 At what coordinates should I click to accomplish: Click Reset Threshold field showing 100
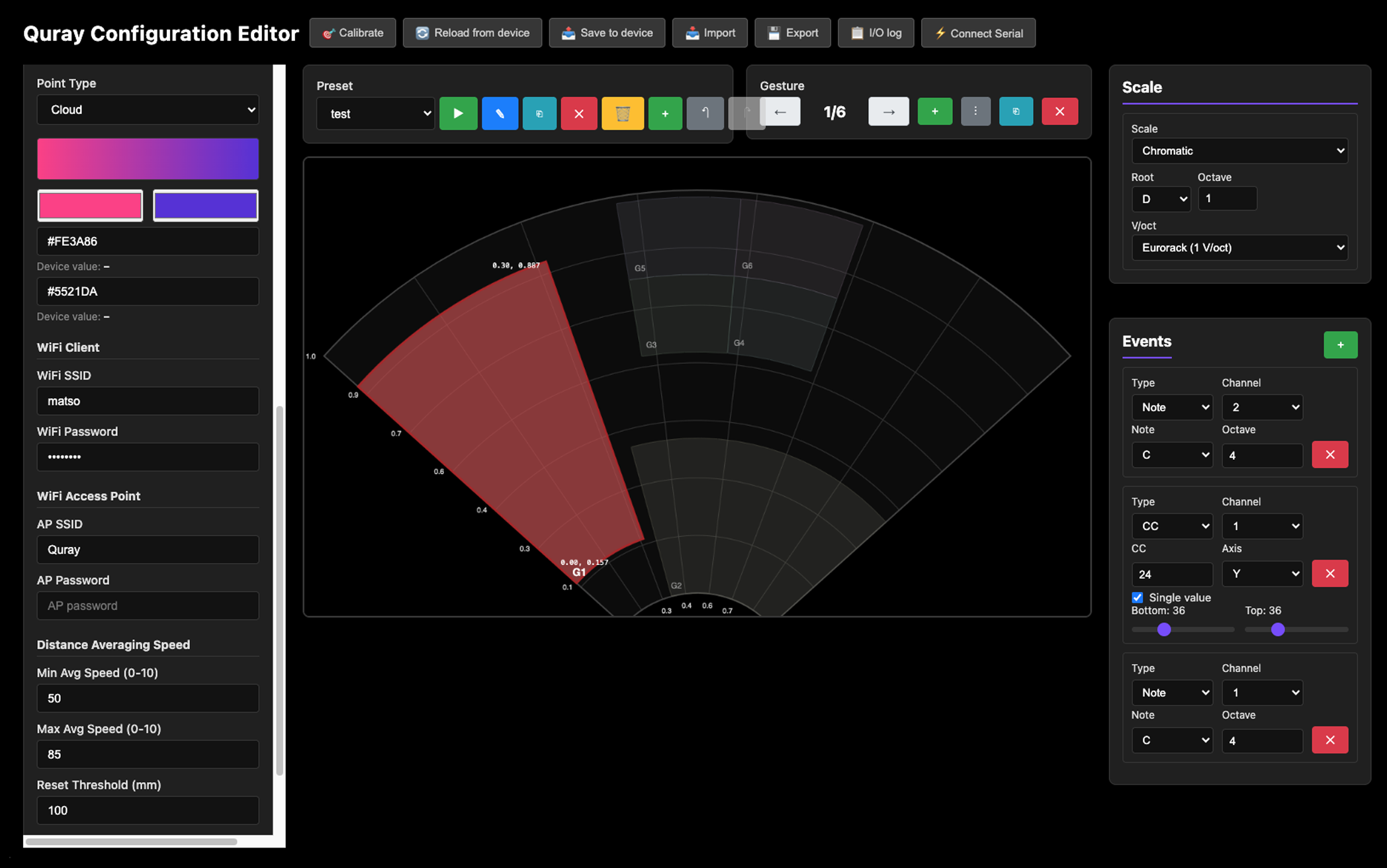(x=148, y=810)
